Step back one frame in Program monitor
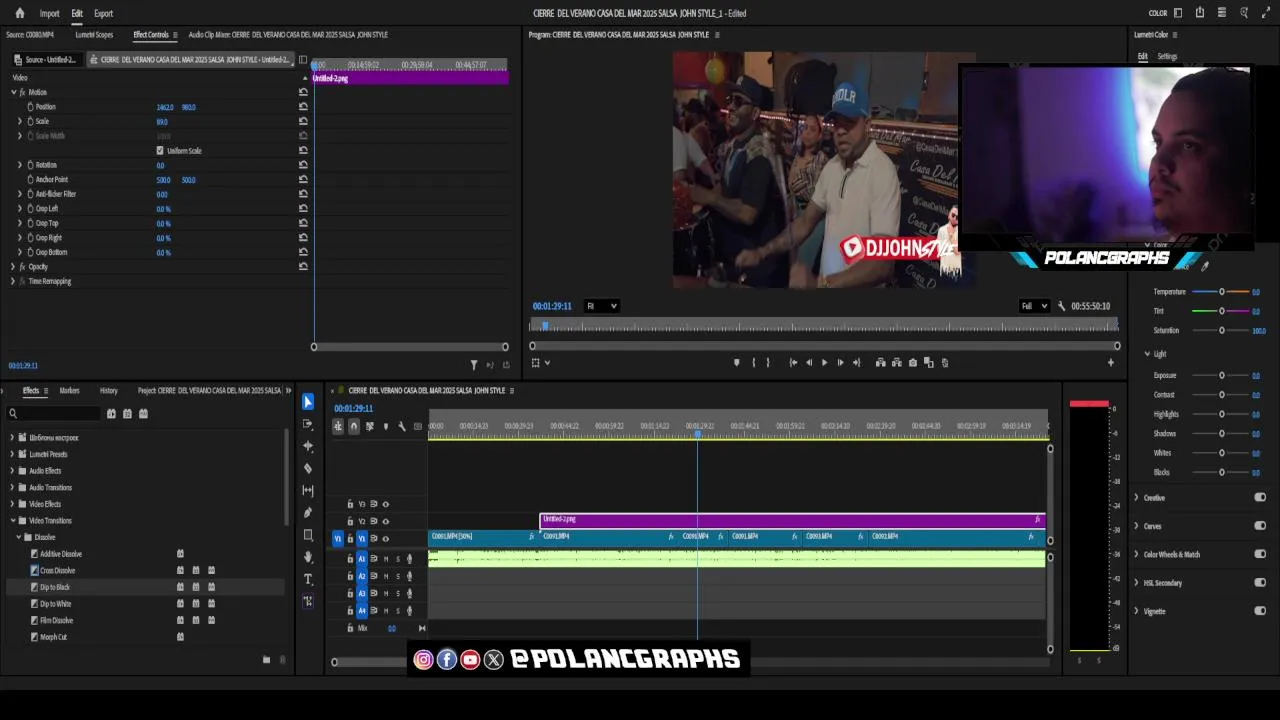 (809, 363)
